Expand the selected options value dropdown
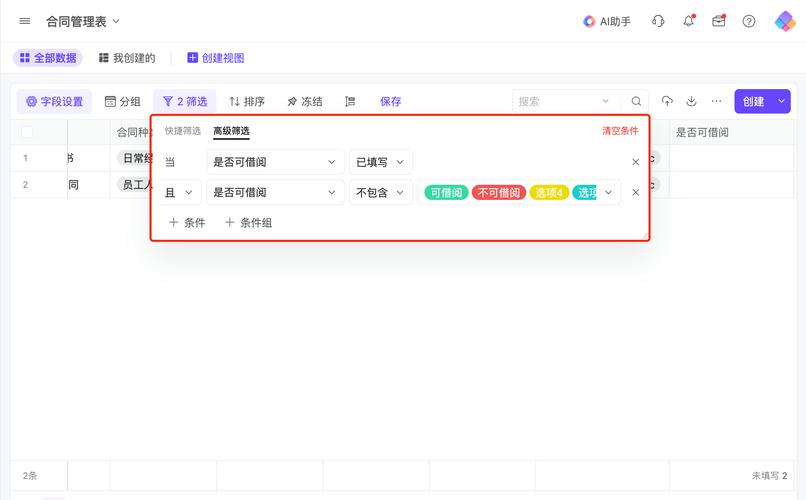The height and width of the screenshot is (500, 806). click(609, 192)
